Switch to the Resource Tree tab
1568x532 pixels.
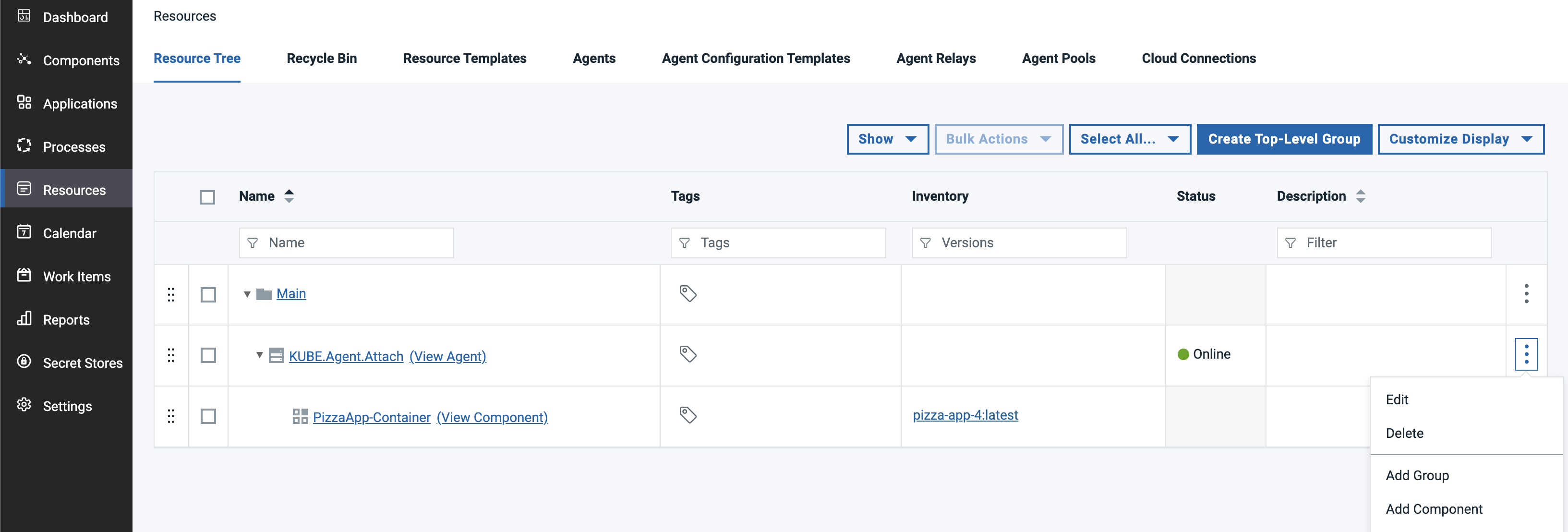pyautogui.click(x=197, y=59)
